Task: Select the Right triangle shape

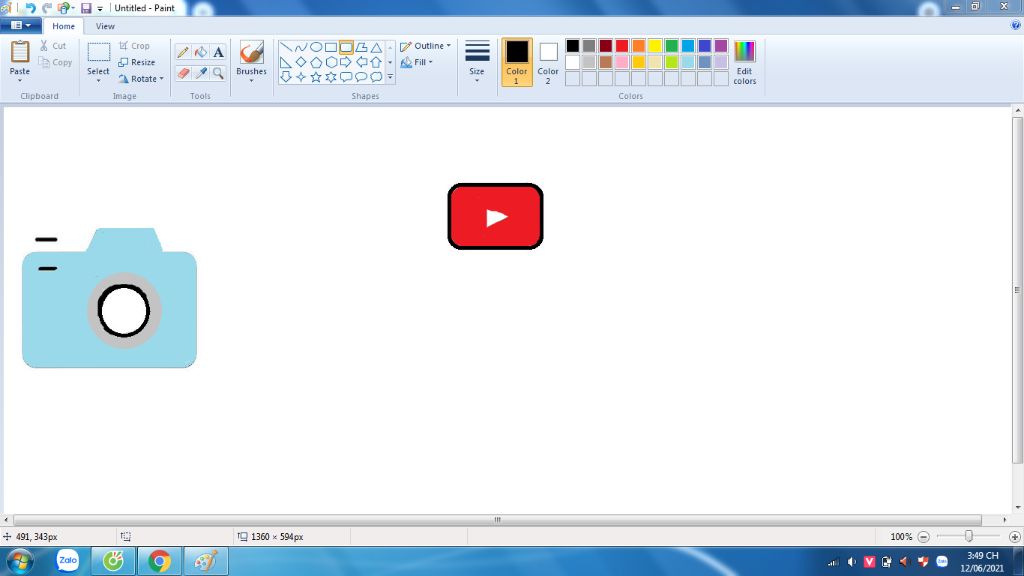Action: click(286, 62)
